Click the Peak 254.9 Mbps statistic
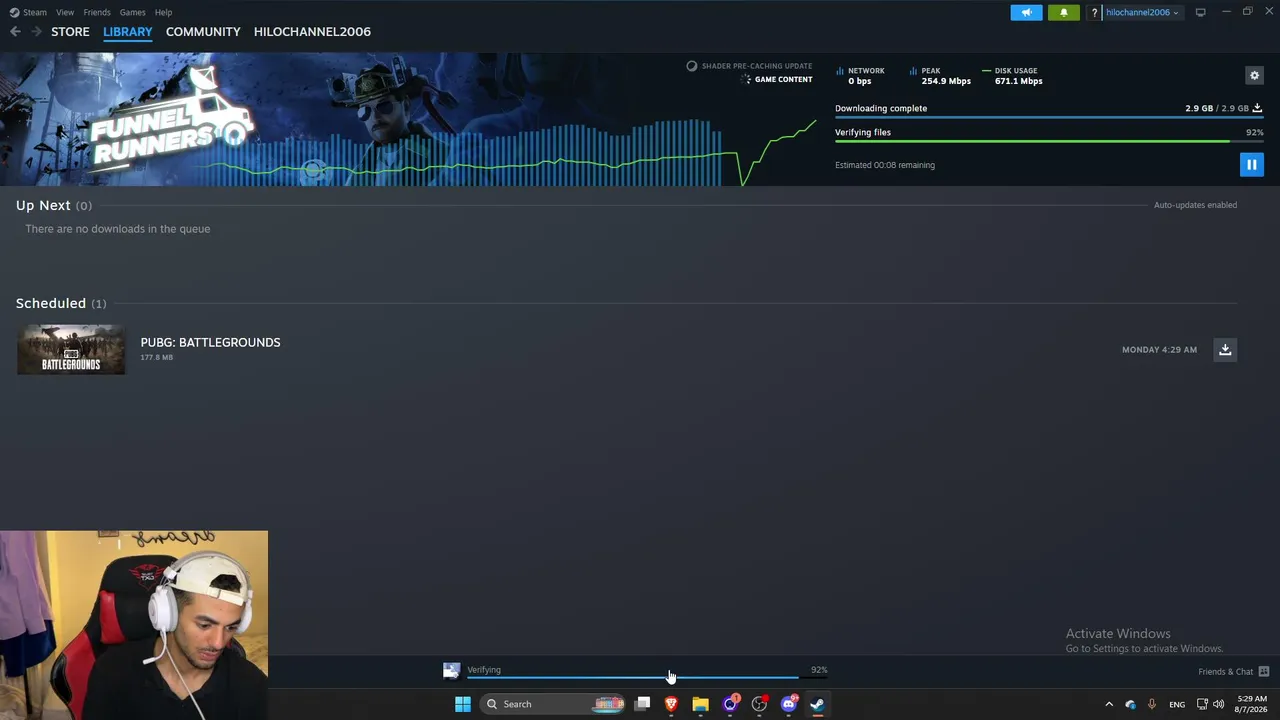Image resolution: width=1280 pixels, height=720 pixels. click(x=940, y=76)
